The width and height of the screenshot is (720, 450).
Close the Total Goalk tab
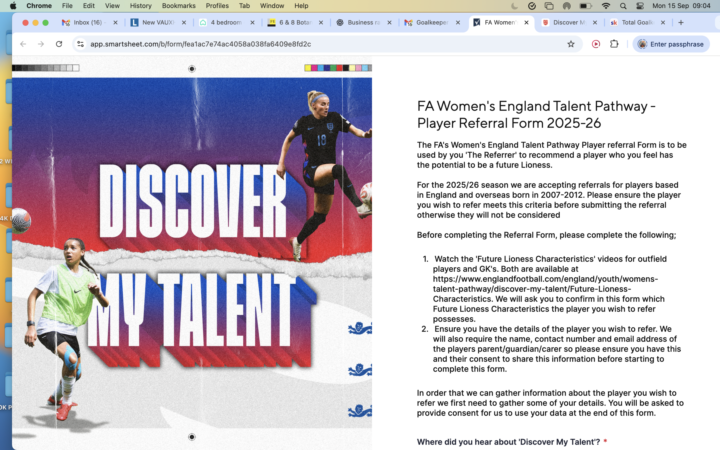[x=663, y=22]
